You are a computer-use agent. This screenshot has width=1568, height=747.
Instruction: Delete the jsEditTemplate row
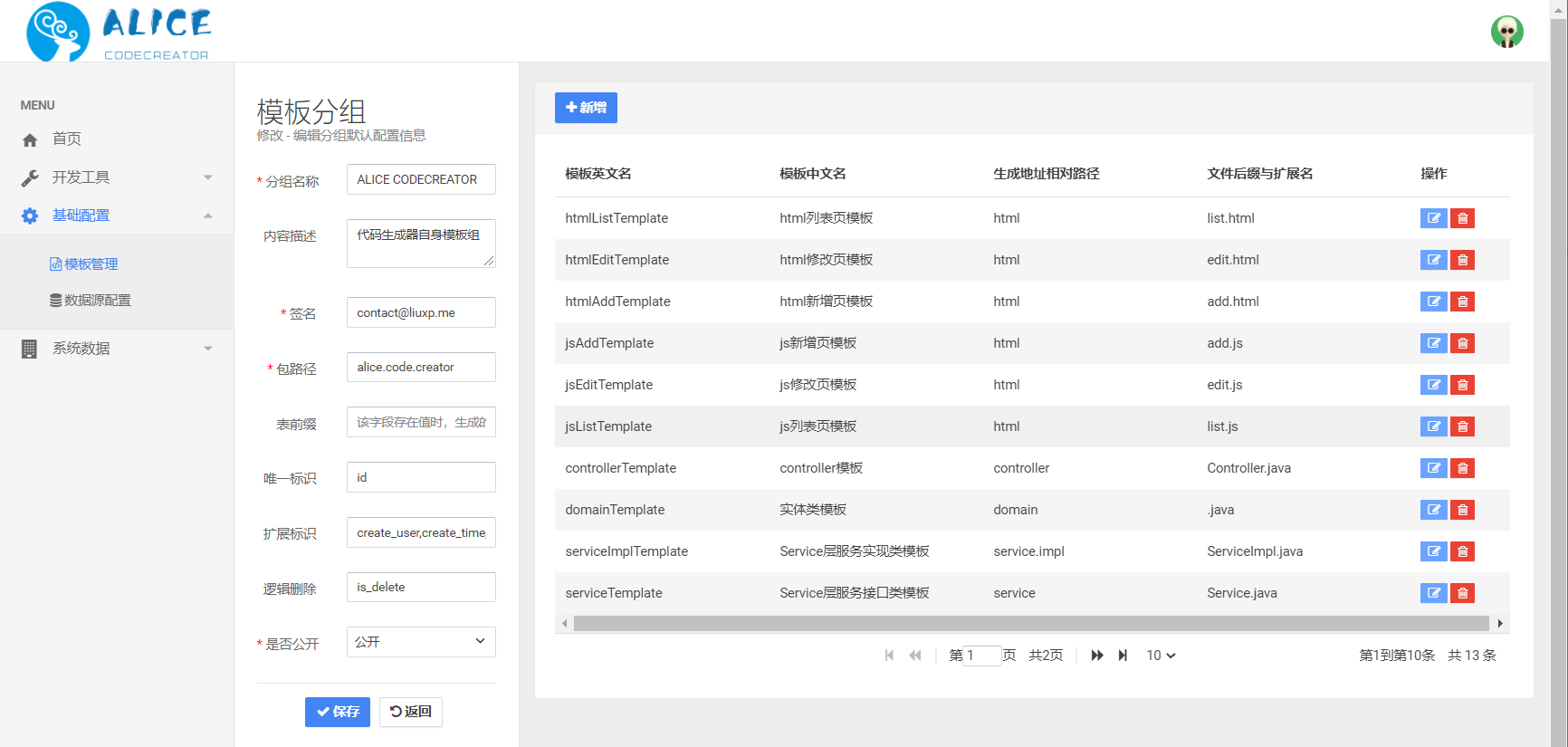1462,385
